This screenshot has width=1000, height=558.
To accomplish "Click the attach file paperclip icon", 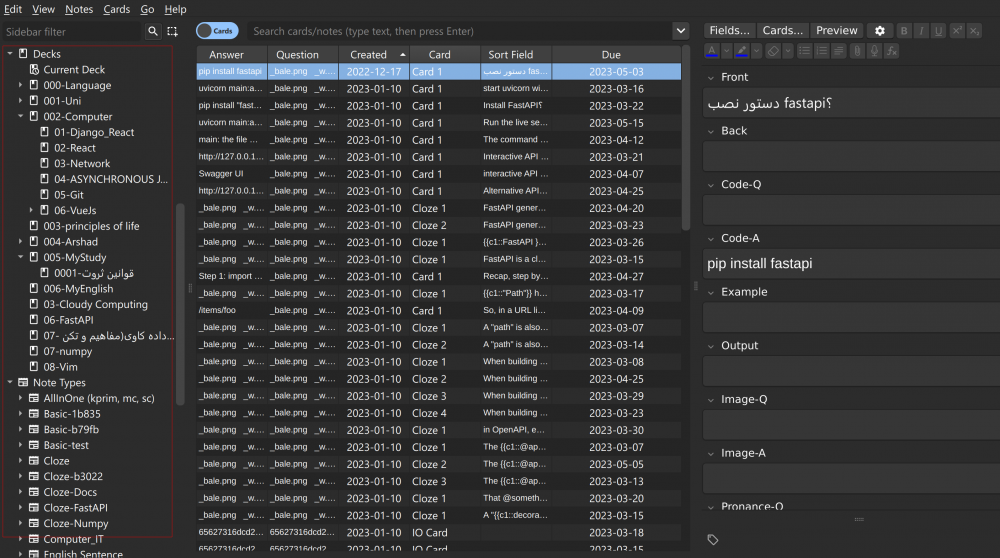I will (856, 50).
